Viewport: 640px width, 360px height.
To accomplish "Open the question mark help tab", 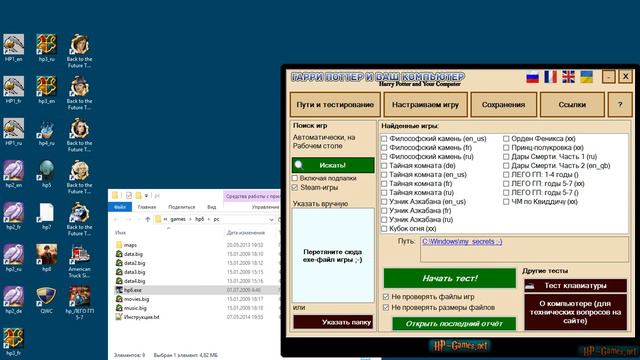I will click(620, 105).
